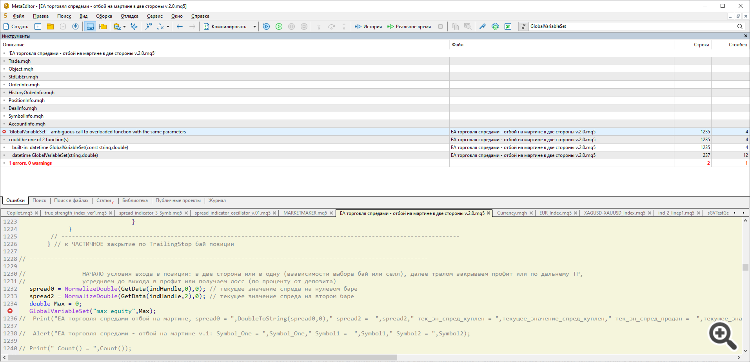Switch to the Errors tab

click(14, 201)
